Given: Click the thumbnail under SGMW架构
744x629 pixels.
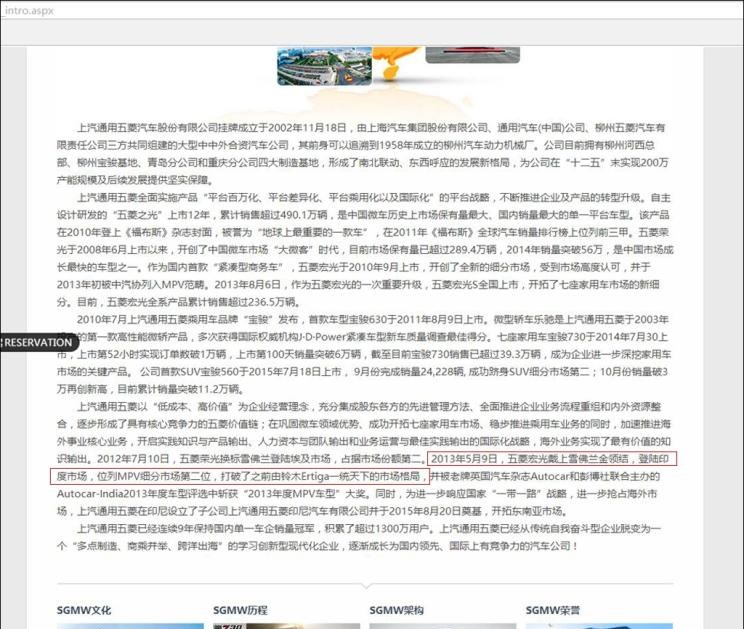Looking at the screenshot, I should point(443,626).
